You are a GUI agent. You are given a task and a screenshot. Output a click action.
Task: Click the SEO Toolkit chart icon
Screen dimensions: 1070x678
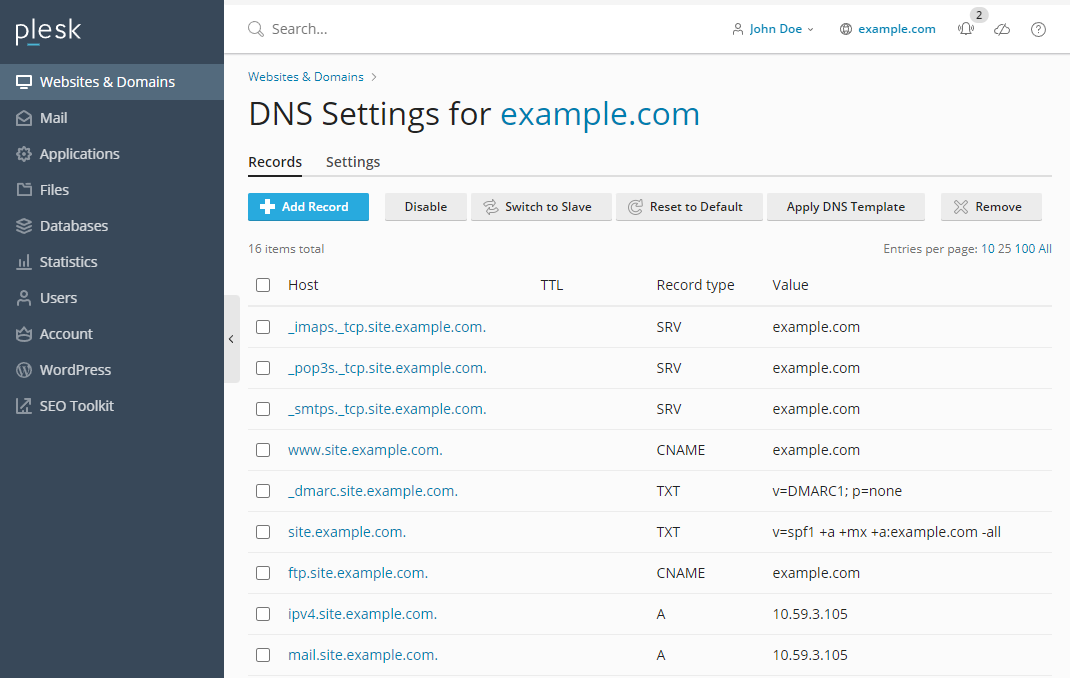tap(24, 406)
